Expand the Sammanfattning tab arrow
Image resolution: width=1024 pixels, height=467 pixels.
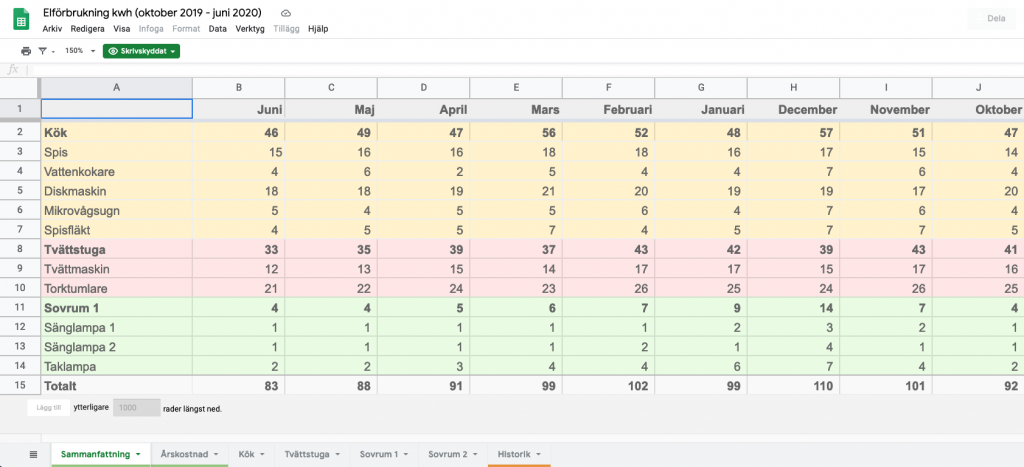(138, 454)
